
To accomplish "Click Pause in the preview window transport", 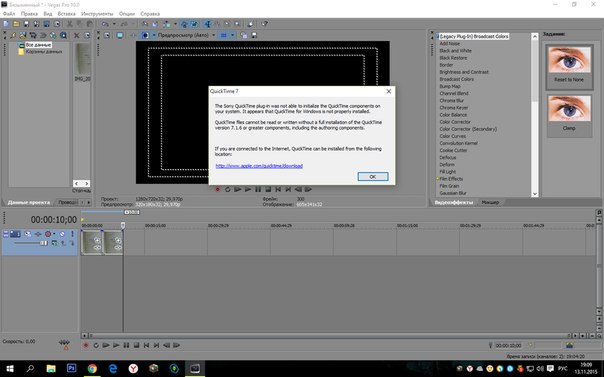I will tap(258, 189).
